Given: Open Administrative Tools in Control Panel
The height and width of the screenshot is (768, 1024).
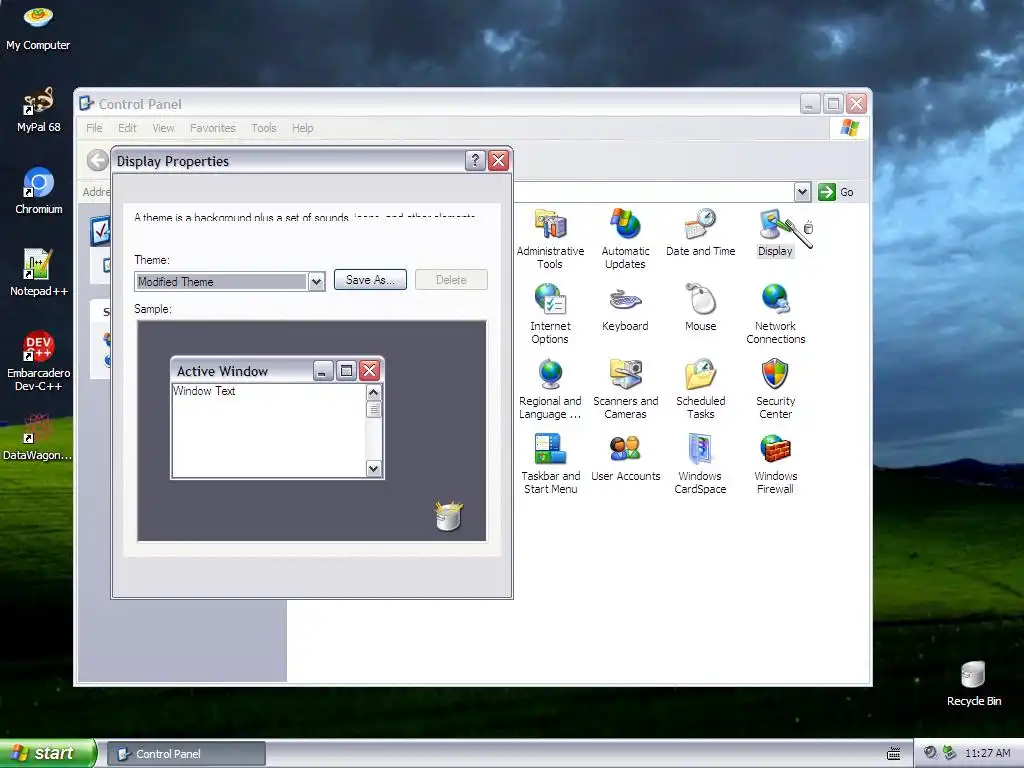Looking at the screenshot, I should pyautogui.click(x=550, y=239).
